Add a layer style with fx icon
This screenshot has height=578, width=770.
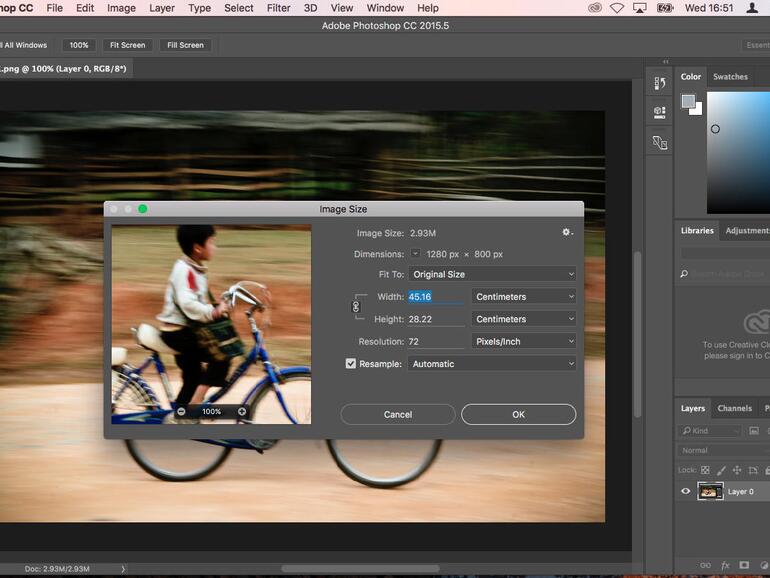pyautogui.click(x=725, y=565)
